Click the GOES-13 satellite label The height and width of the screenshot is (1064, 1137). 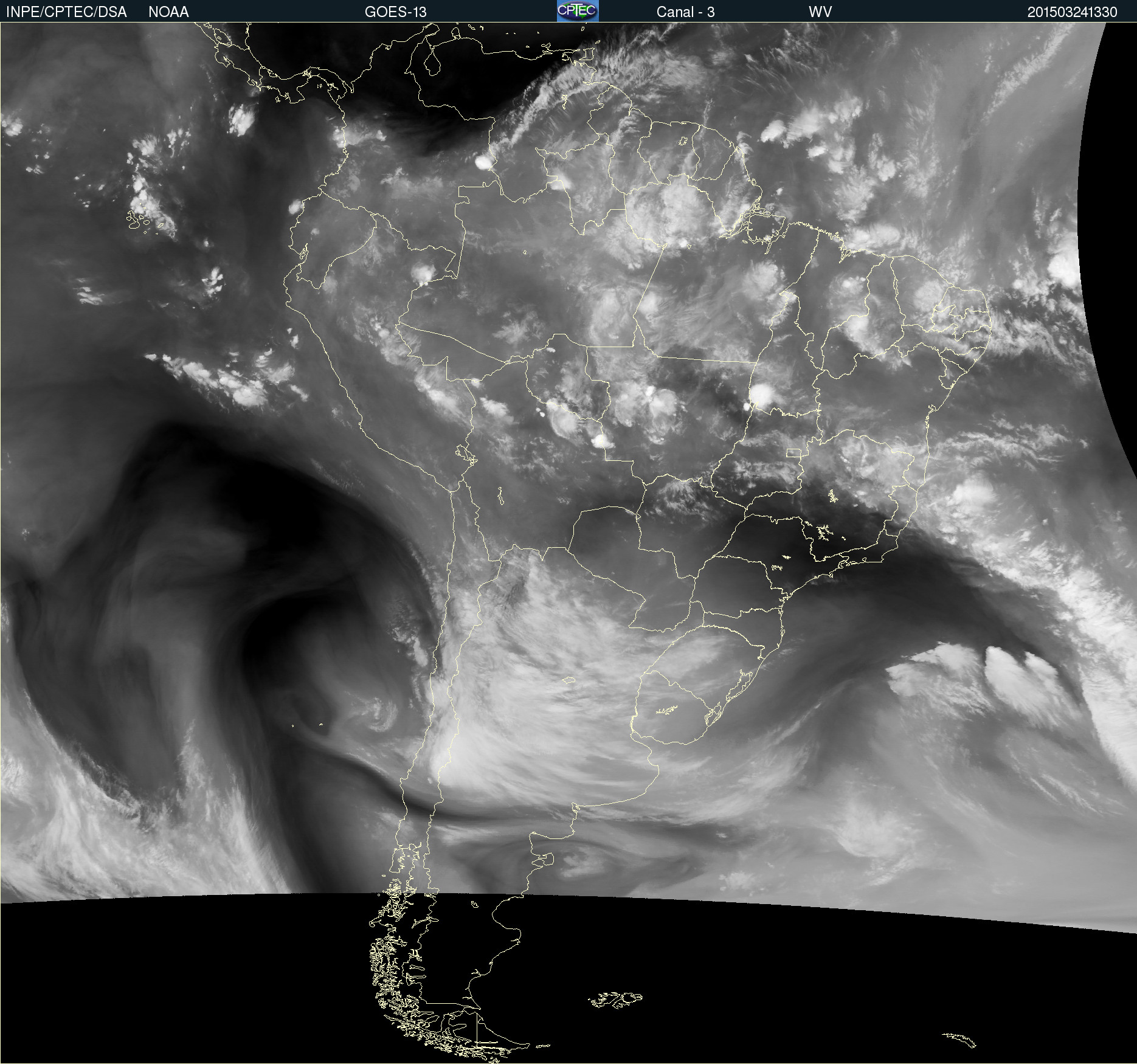pyautogui.click(x=396, y=12)
